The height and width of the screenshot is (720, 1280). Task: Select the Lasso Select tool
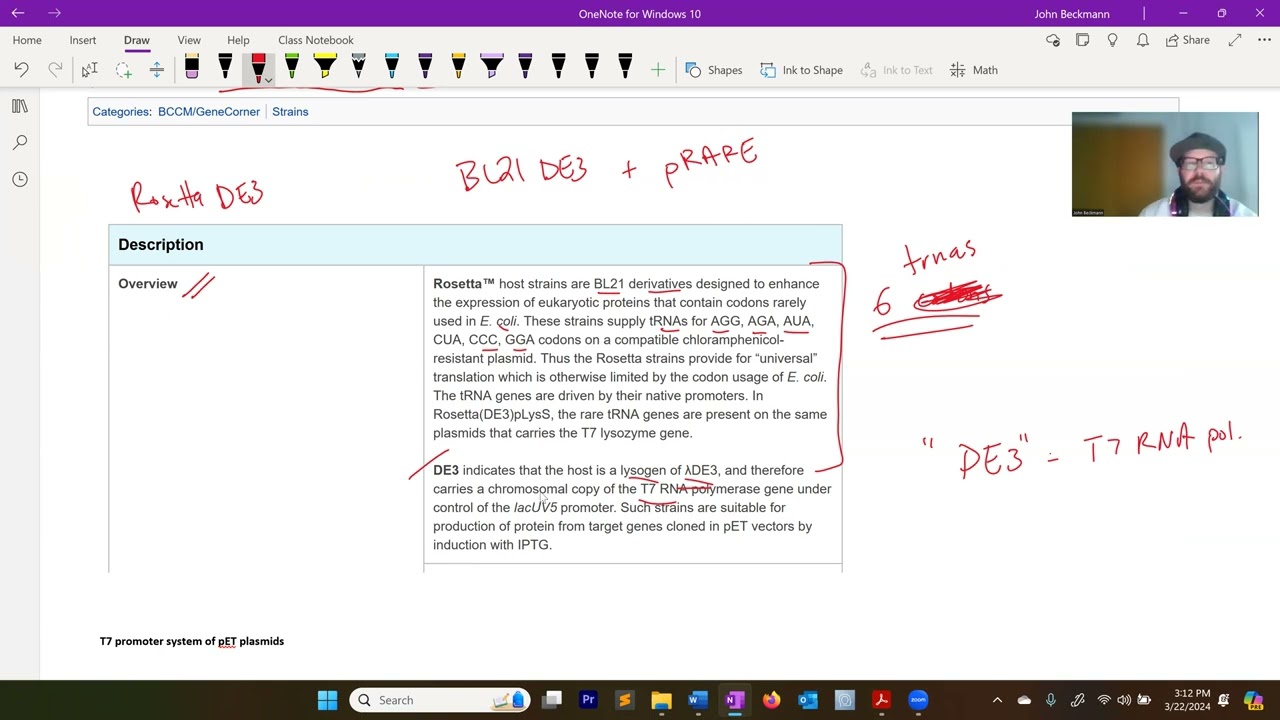click(123, 70)
